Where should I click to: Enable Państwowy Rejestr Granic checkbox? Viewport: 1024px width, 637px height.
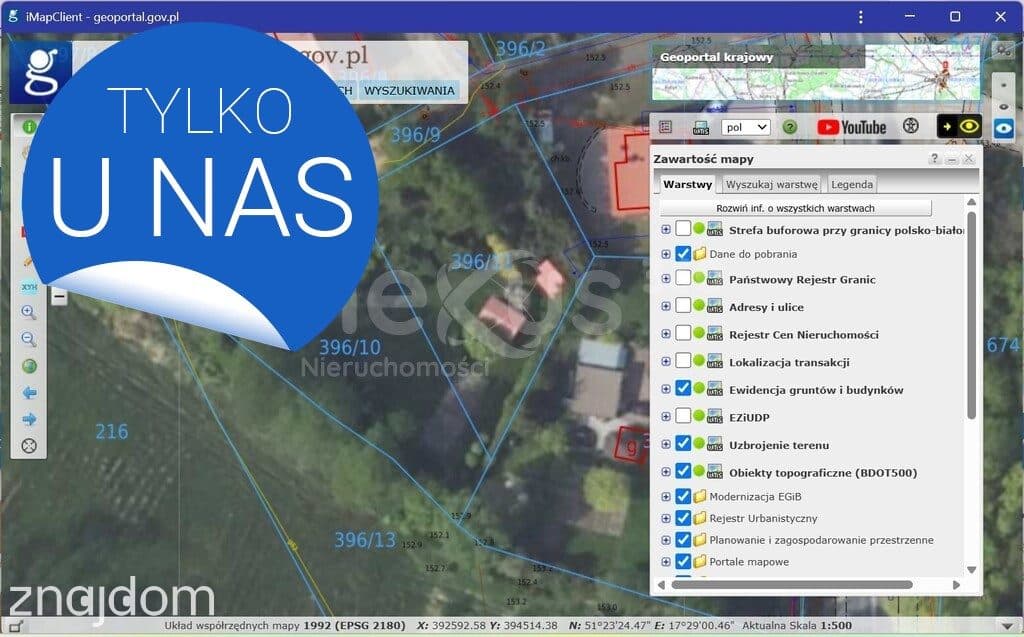pyautogui.click(x=683, y=278)
